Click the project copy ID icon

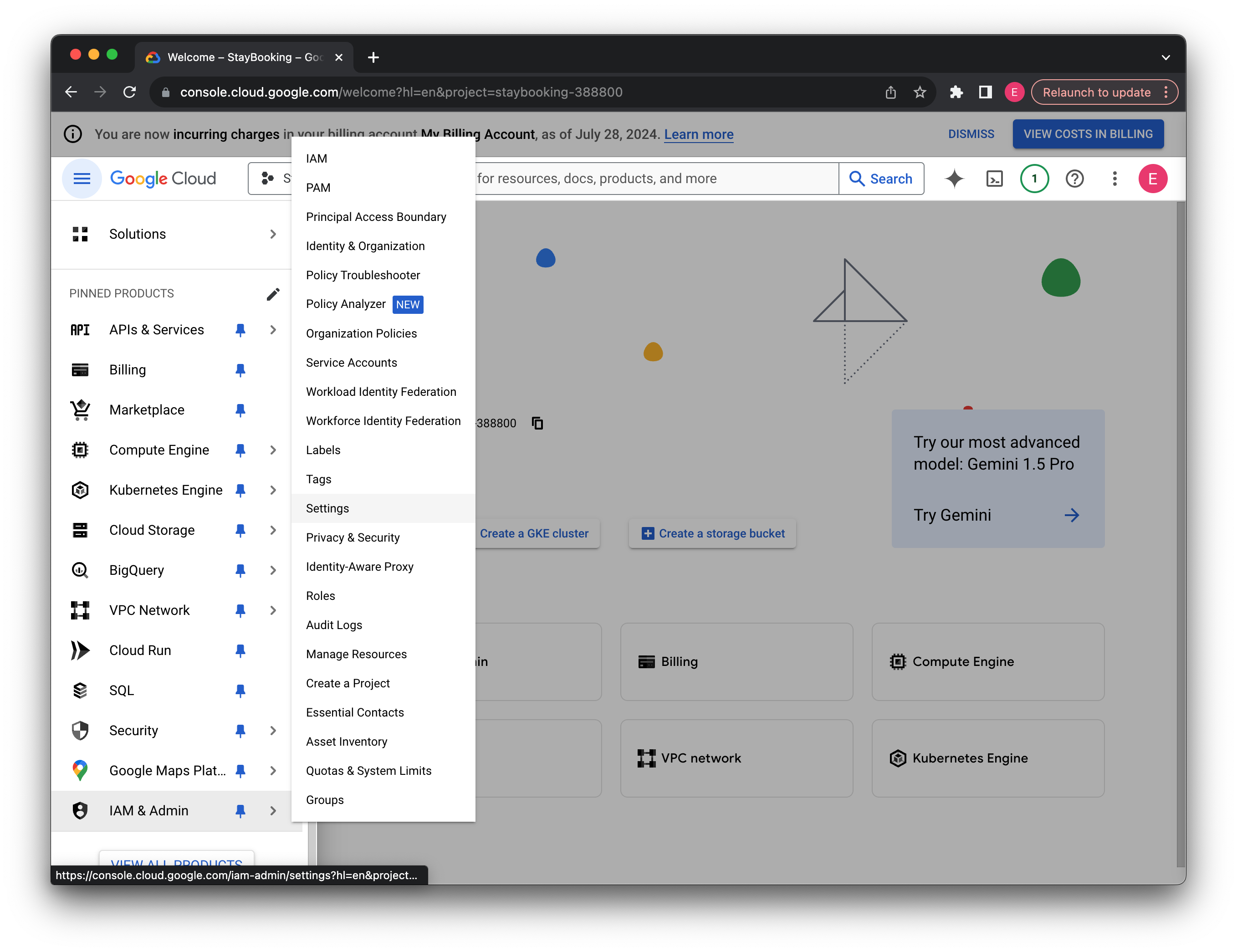coord(538,421)
